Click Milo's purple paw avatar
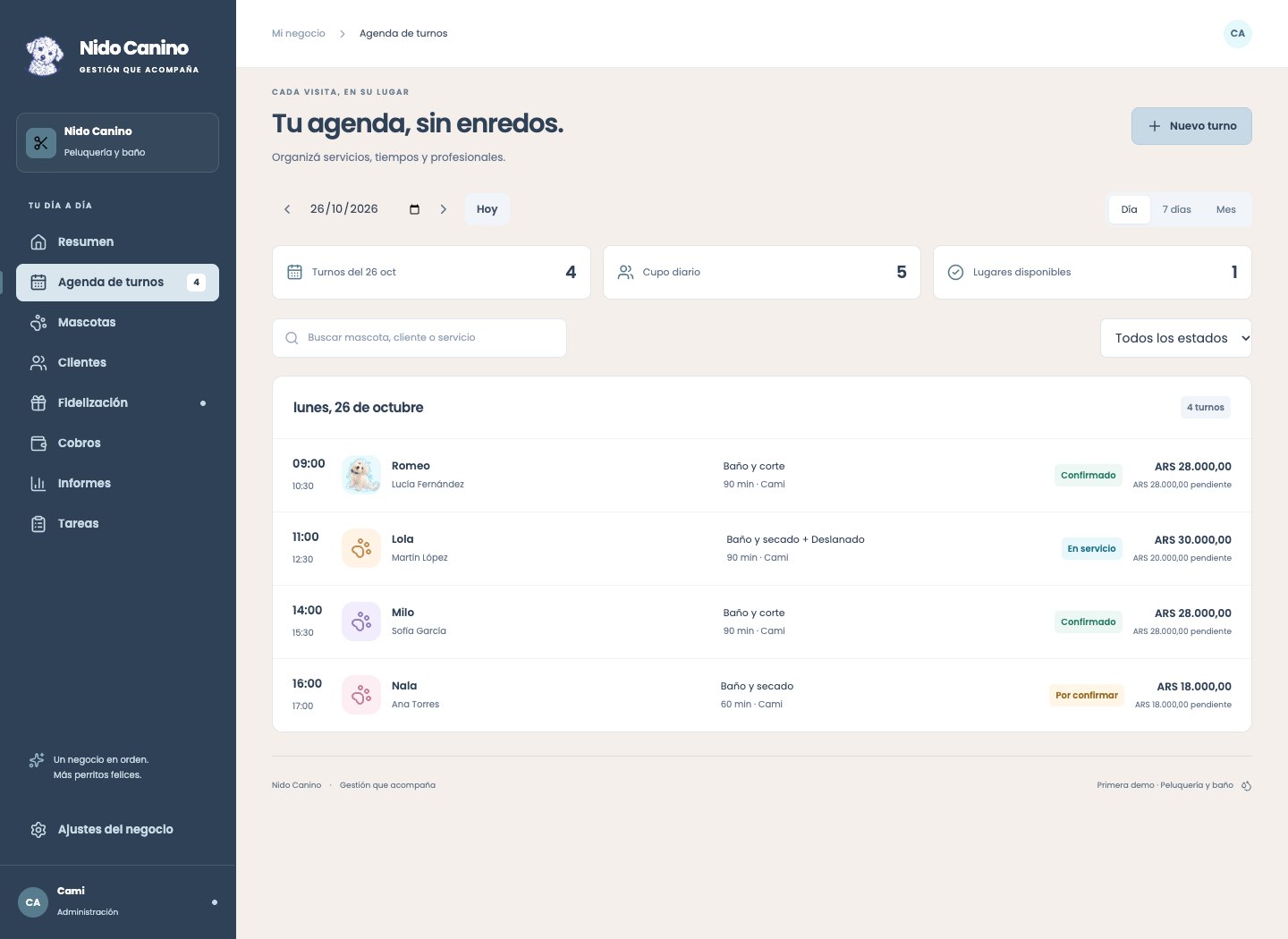Image resolution: width=1288 pixels, height=939 pixels. point(361,622)
